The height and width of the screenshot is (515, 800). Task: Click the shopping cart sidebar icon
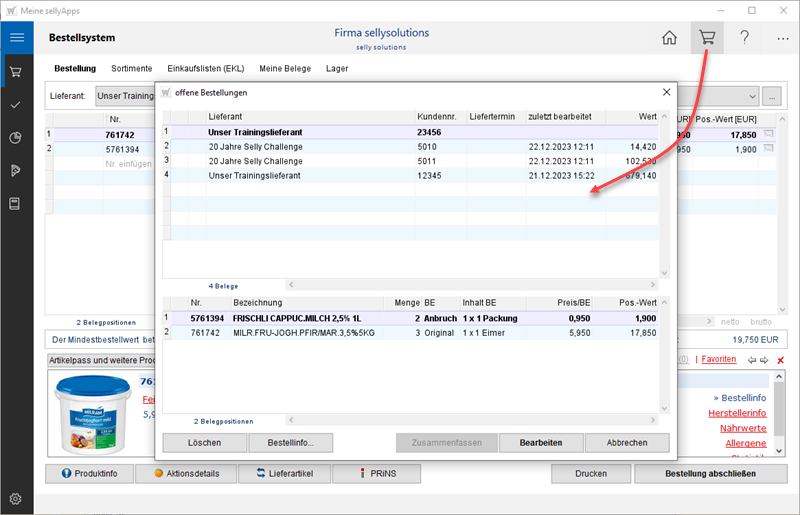(16, 72)
